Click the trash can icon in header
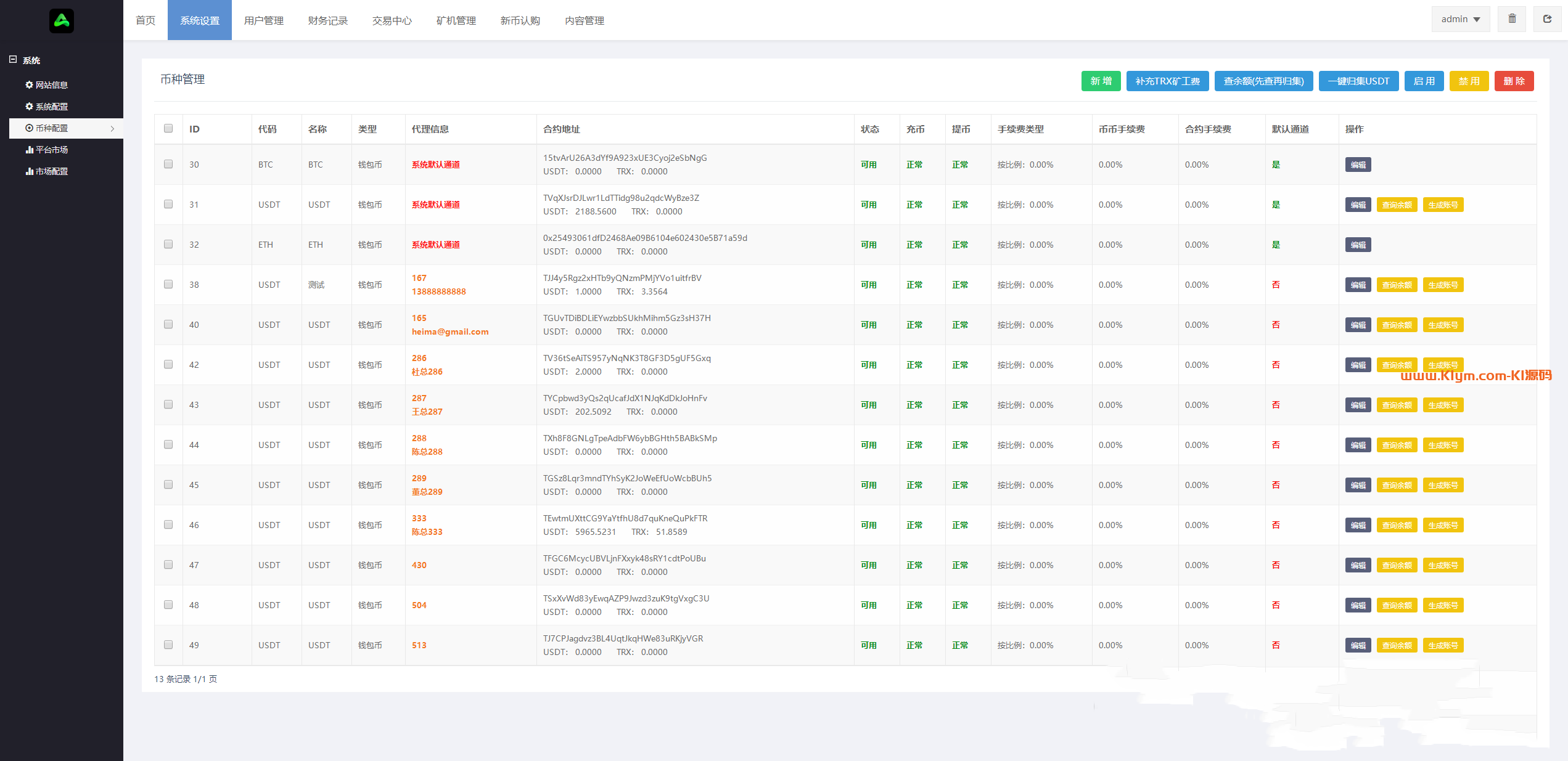Viewport: 1568px width, 761px height. pos(1512,19)
